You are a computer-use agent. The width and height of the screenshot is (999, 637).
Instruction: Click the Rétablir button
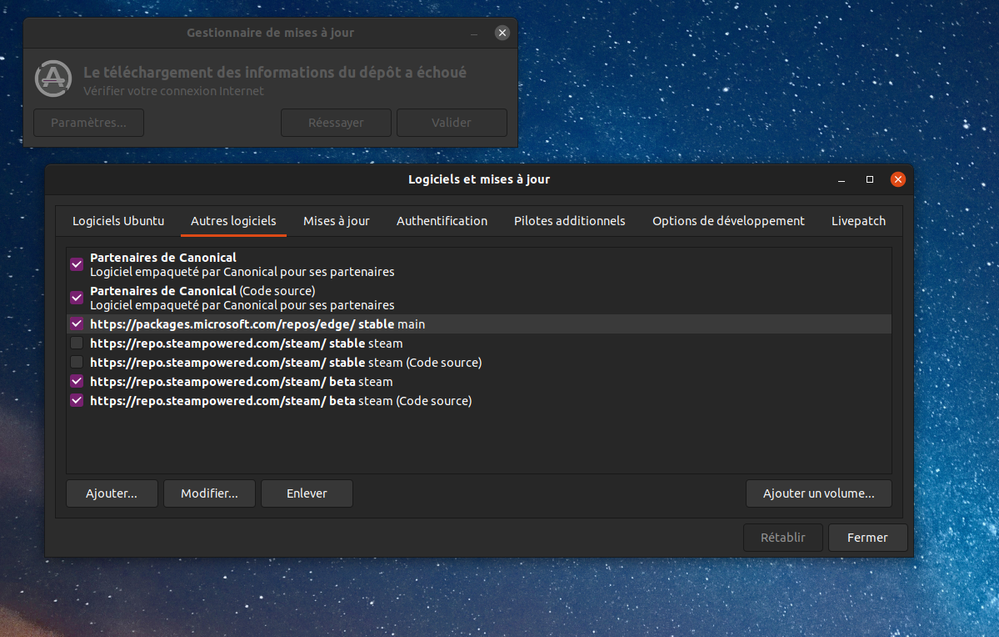pyautogui.click(x=783, y=538)
